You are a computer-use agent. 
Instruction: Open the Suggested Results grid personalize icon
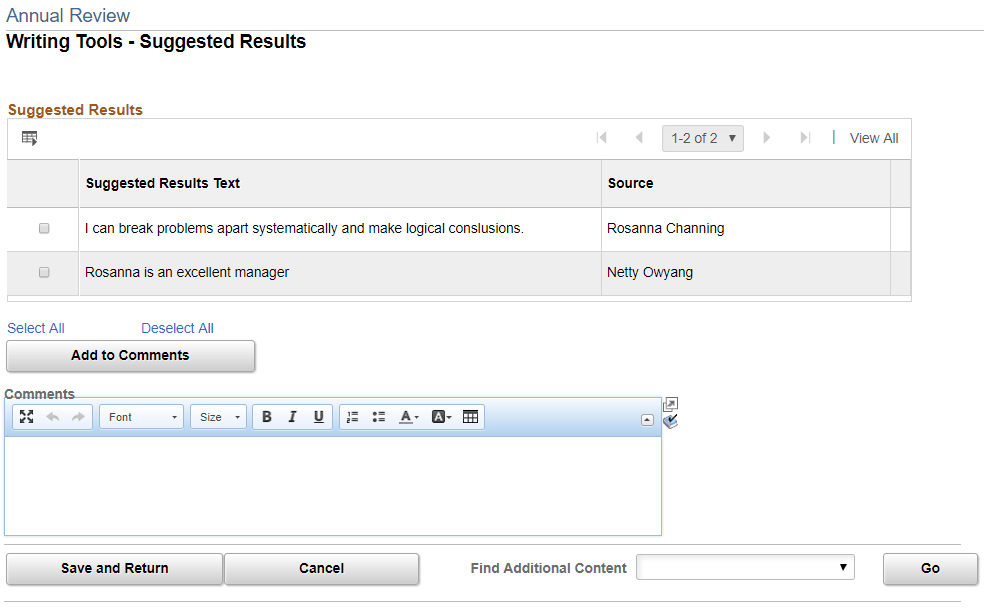point(29,138)
